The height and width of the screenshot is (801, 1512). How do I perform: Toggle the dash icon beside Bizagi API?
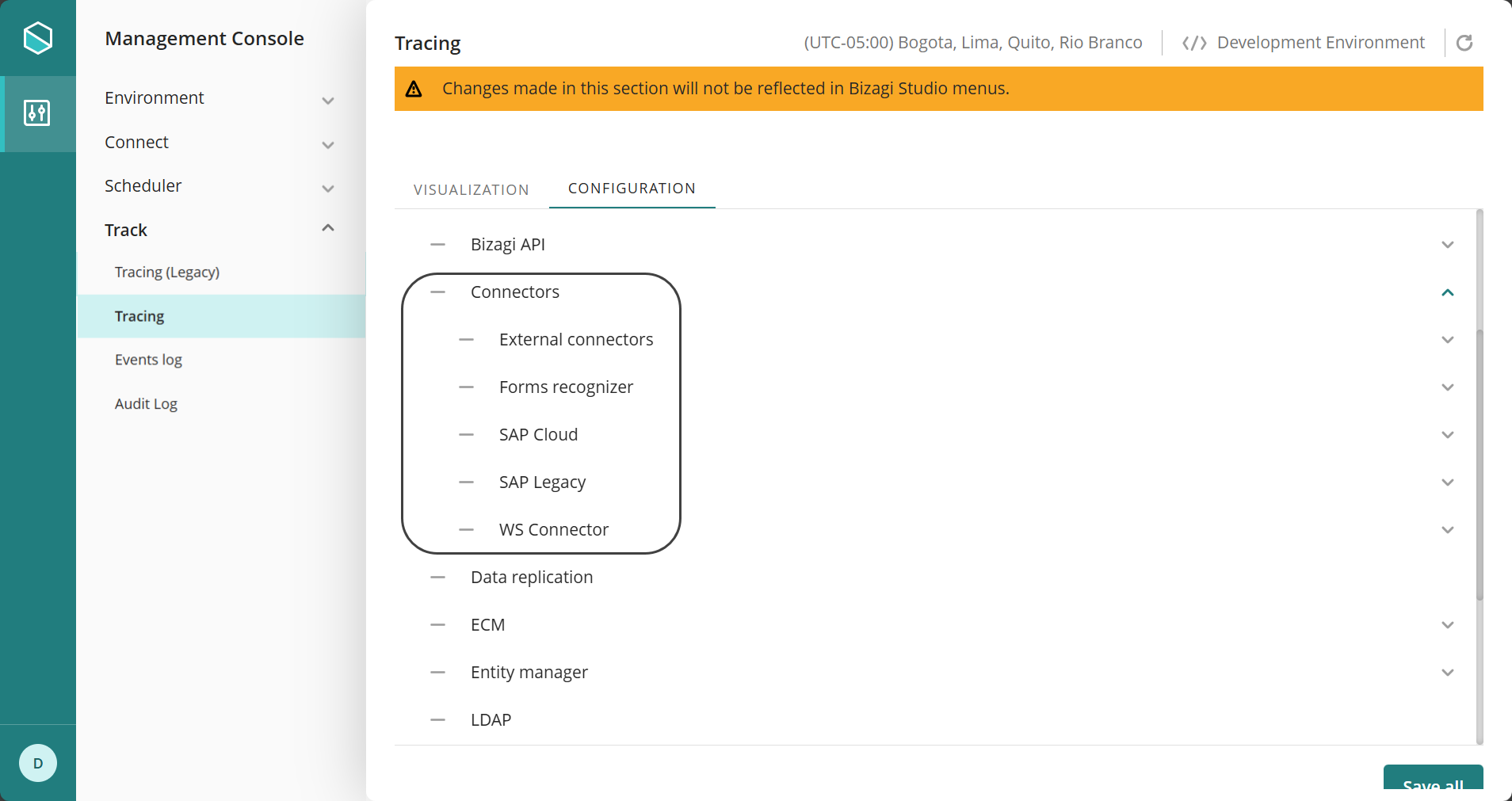437,245
